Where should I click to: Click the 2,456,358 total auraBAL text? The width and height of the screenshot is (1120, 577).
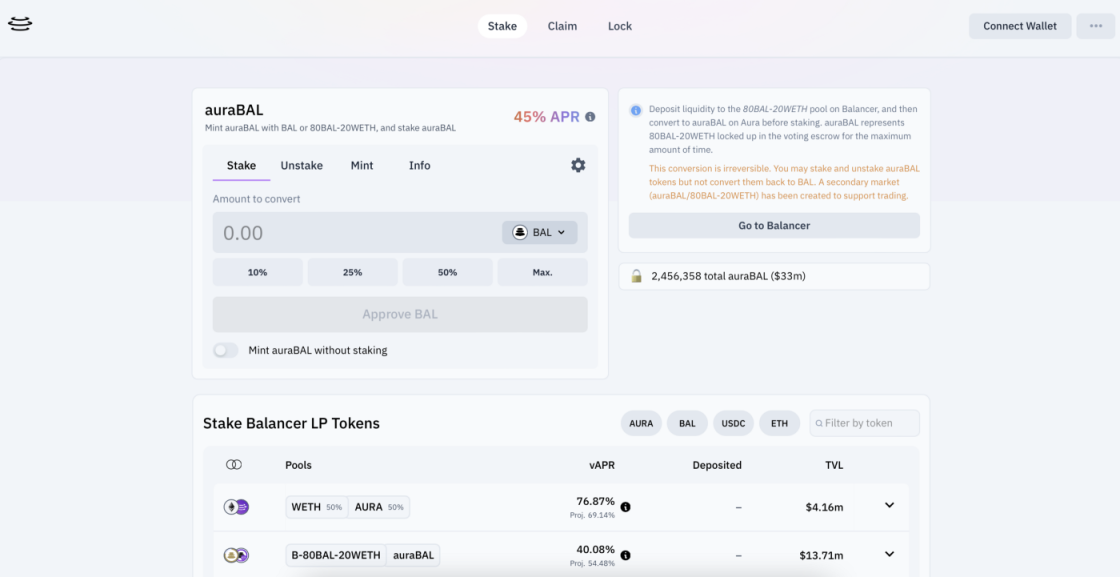pyautogui.click(x=729, y=276)
